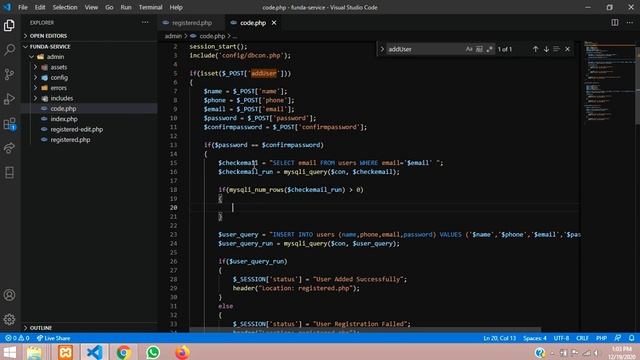Open the Windows Start button
The width and height of the screenshot is (640, 360).
click(x=9, y=352)
